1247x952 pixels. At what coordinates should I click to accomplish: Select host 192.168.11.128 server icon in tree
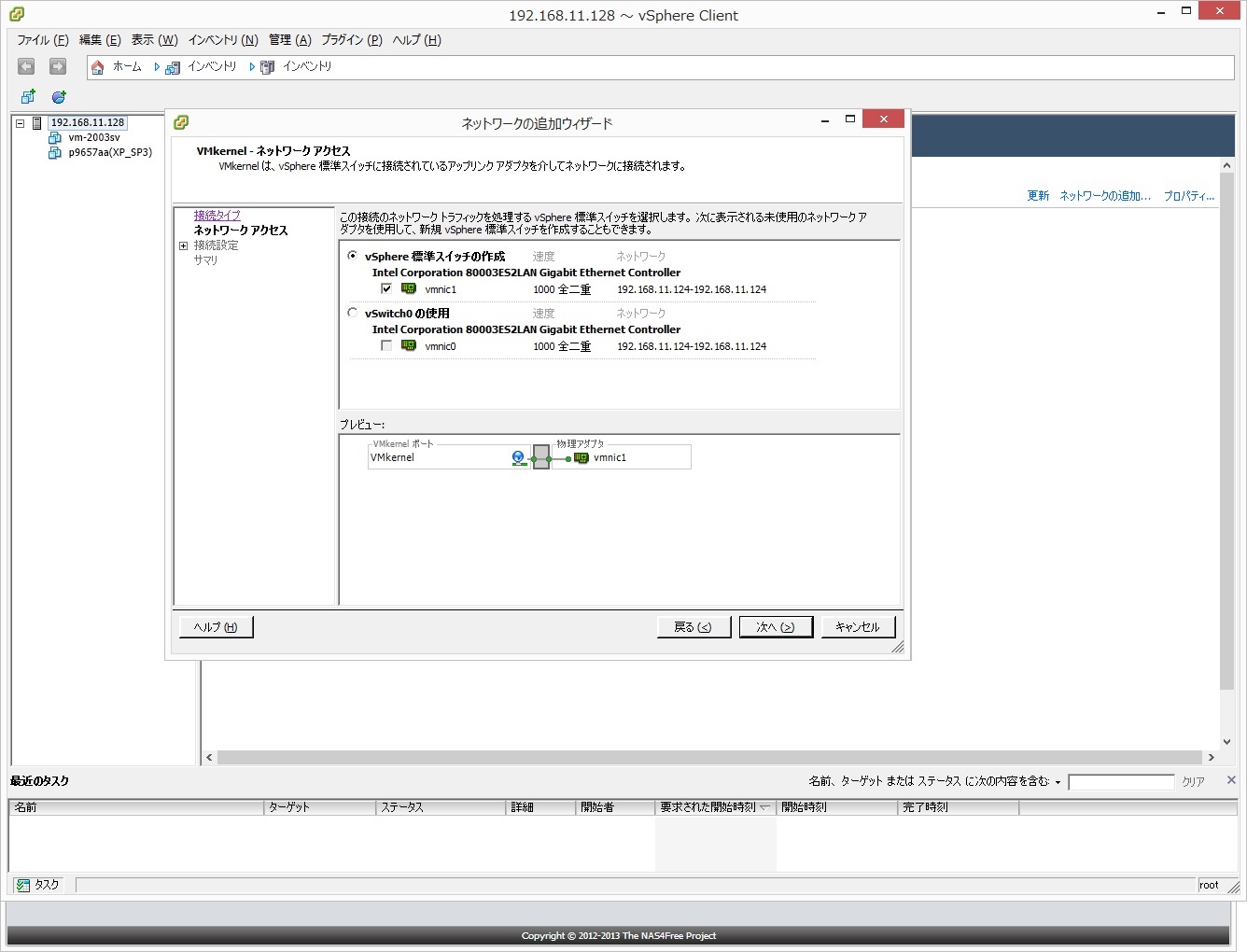pos(37,123)
